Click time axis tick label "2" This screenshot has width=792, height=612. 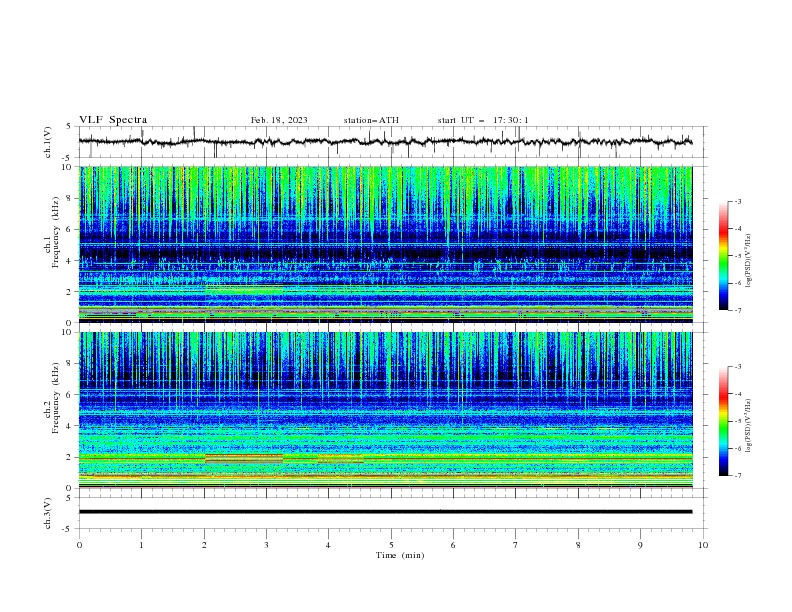click(204, 545)
